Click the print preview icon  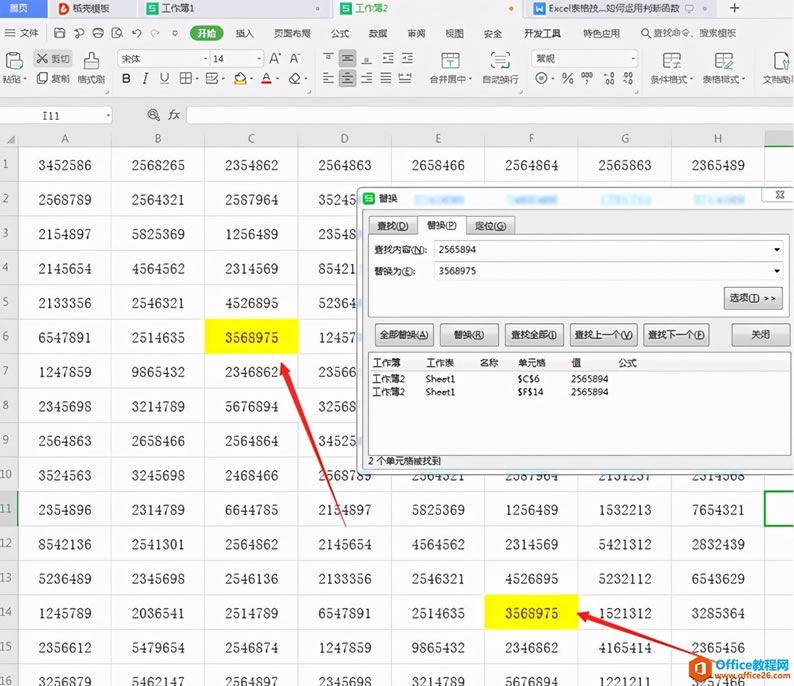(117, 33)
